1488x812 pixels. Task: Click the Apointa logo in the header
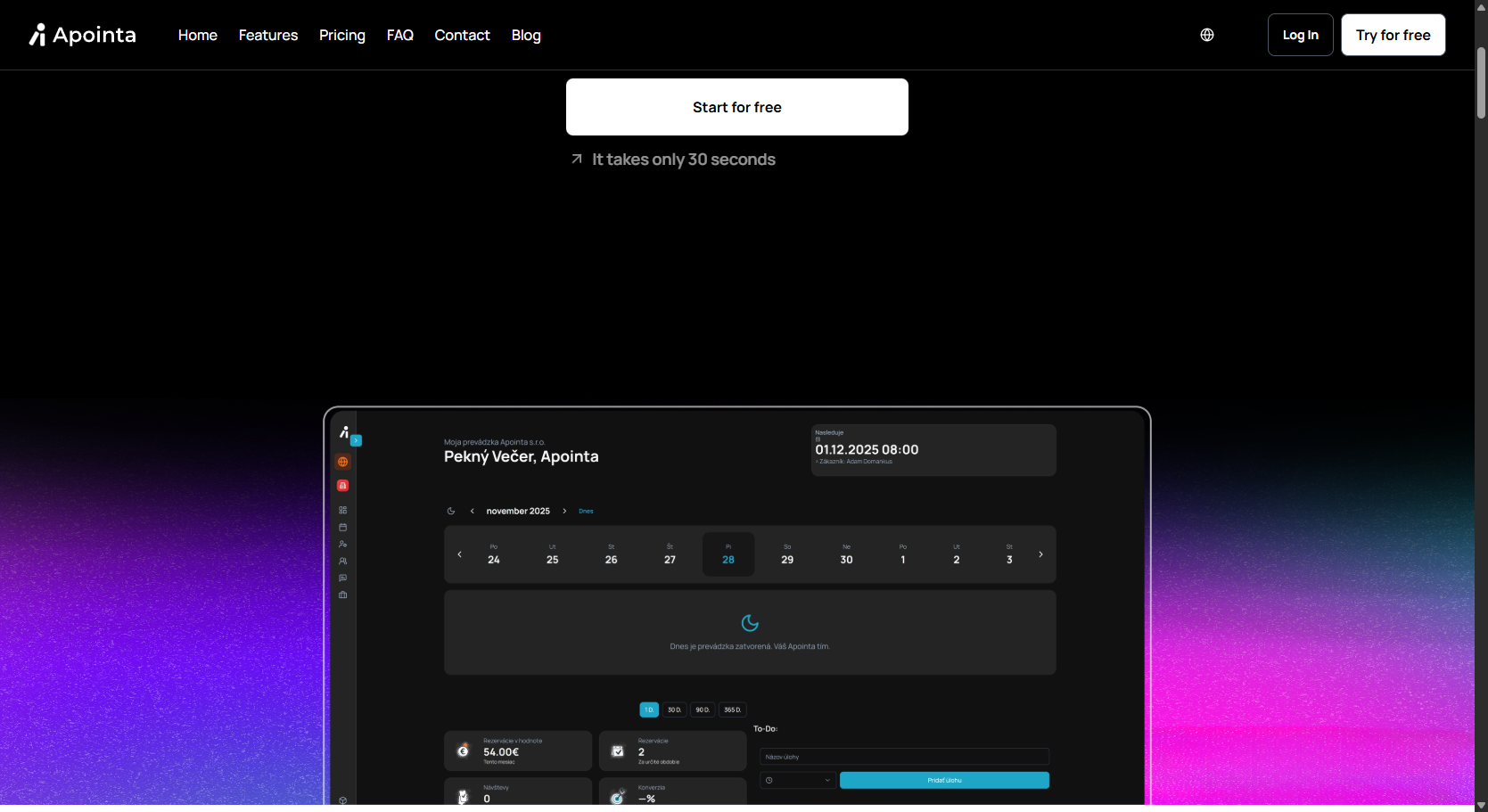(x=83, y=35)
